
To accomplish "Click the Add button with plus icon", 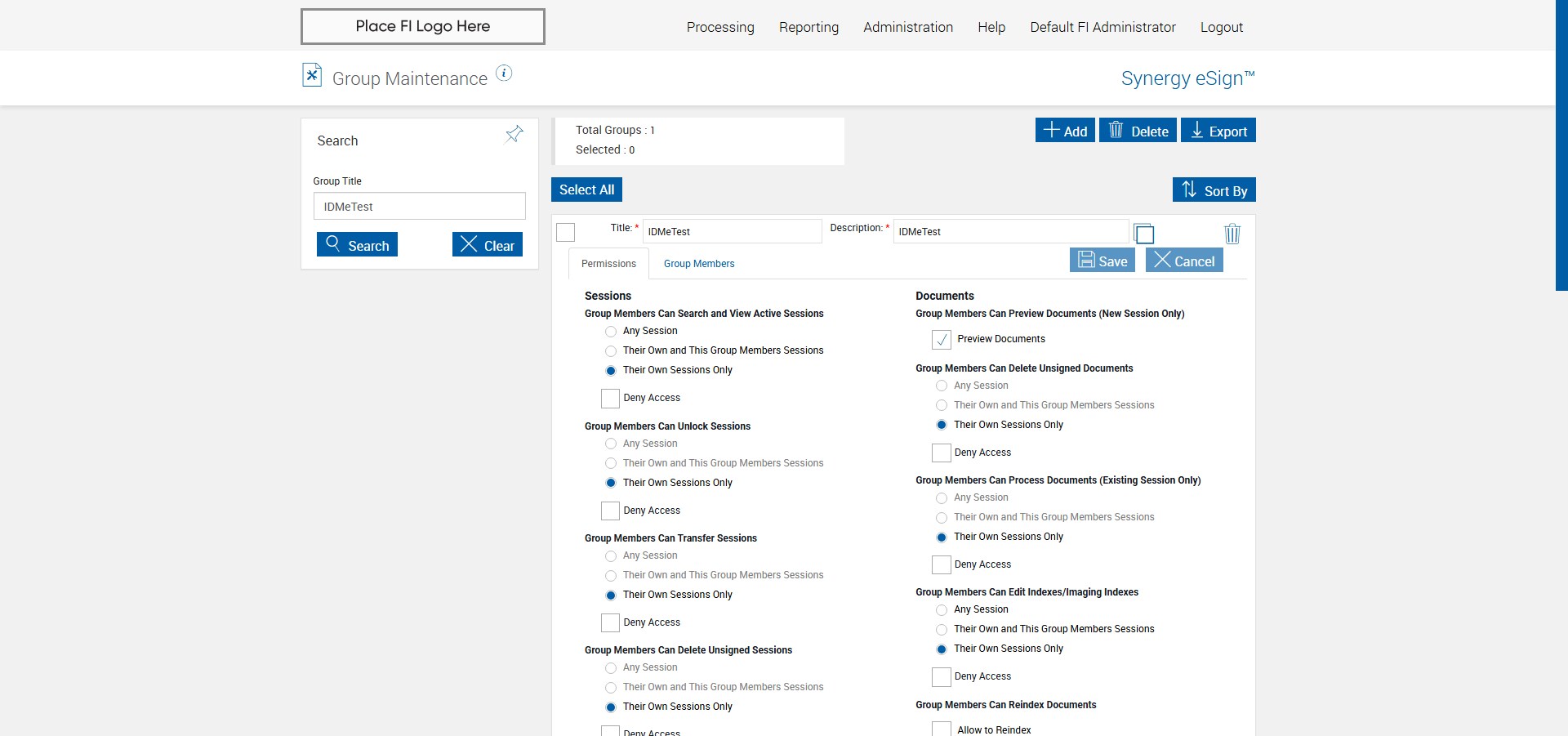I will [1065, 131].
